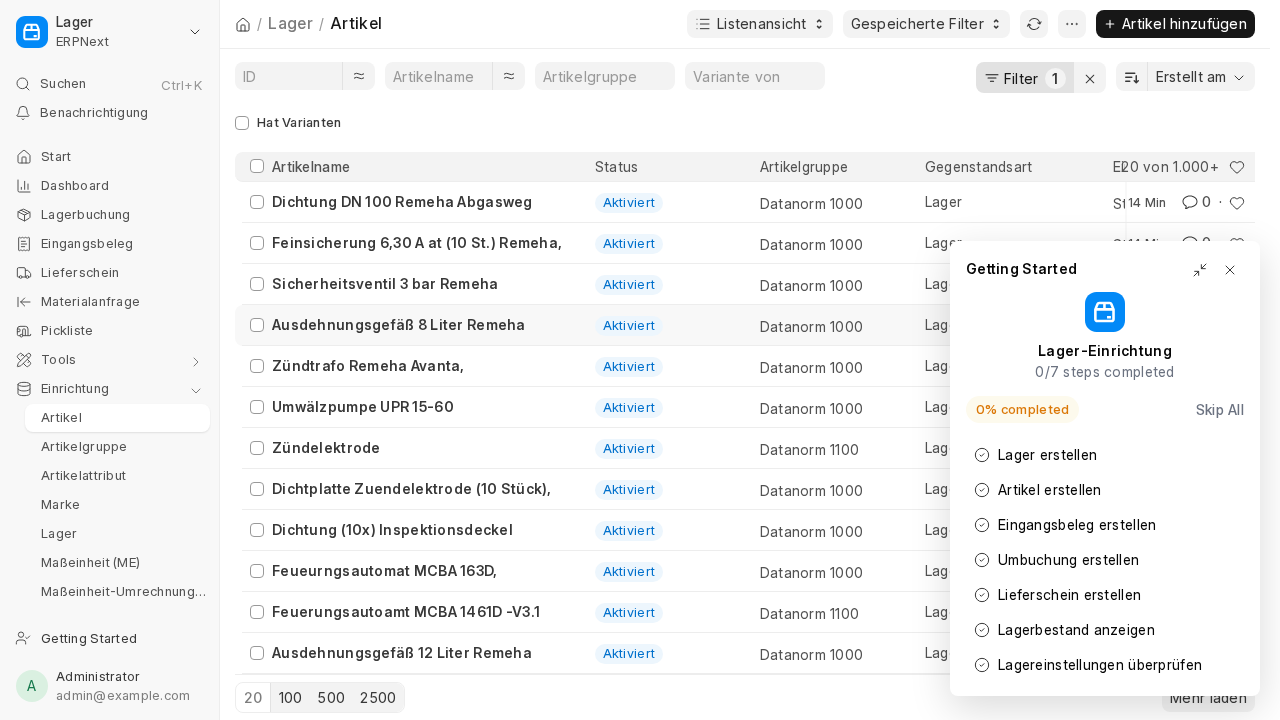Screen dimensions: 1280x720
Task: Set page size to 100
Action: (x=290, y=698)
